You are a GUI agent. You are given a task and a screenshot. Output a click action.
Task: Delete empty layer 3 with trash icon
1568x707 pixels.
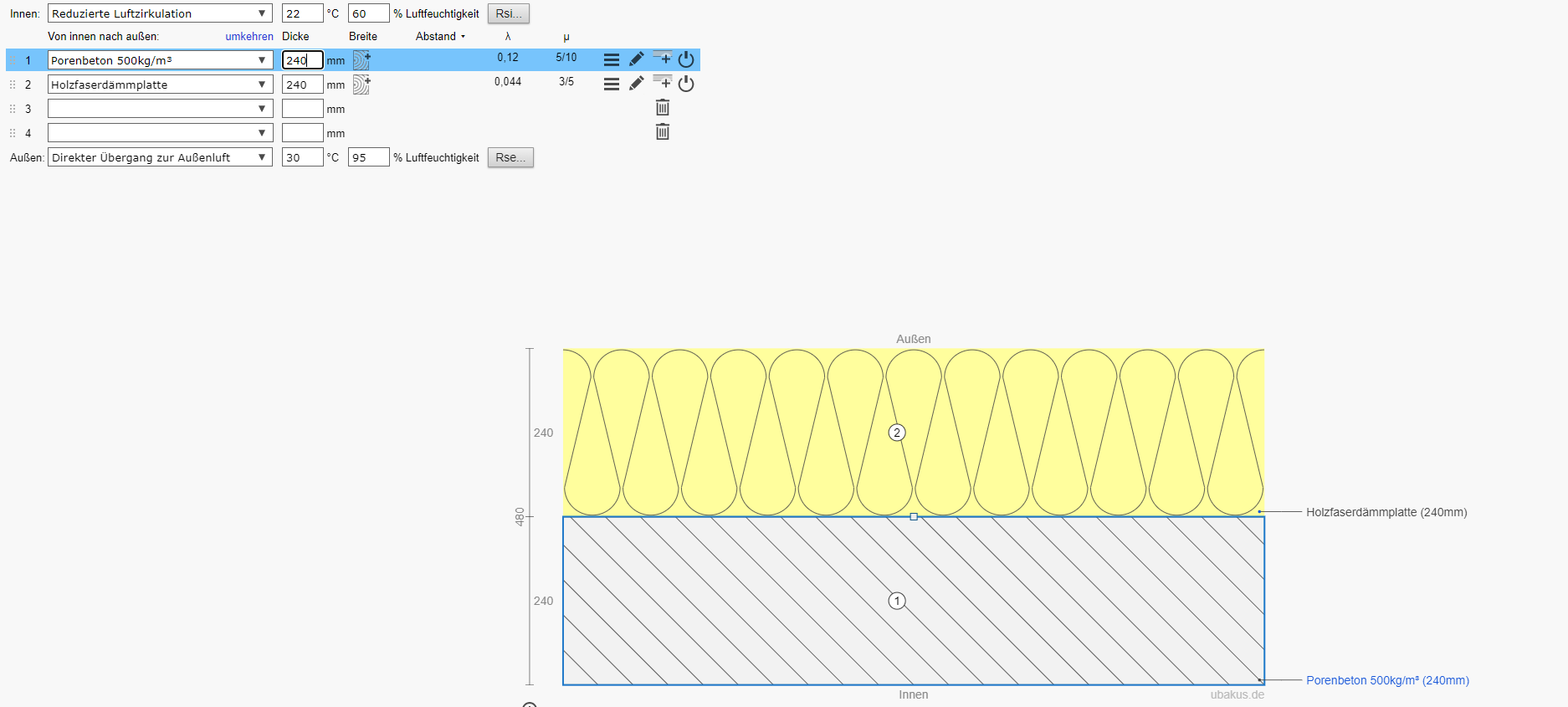663,108
